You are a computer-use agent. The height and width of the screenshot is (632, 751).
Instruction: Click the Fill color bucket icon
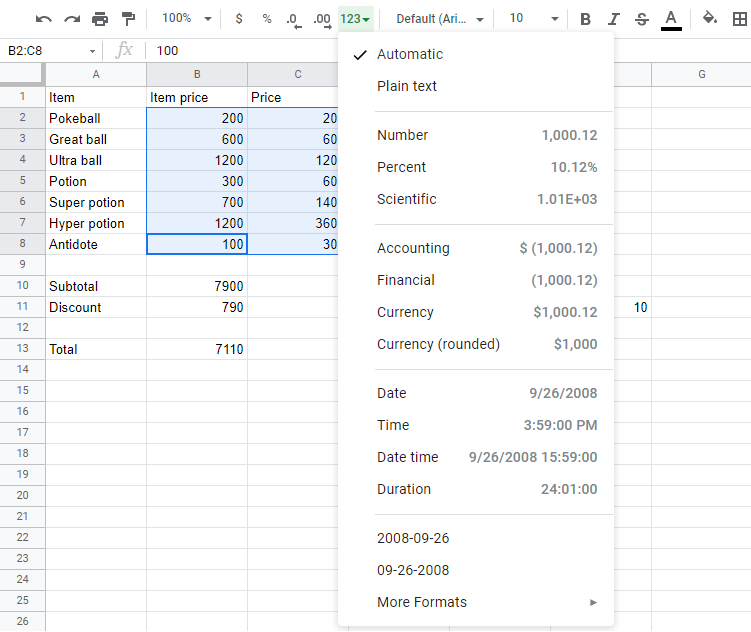[710, 19]
